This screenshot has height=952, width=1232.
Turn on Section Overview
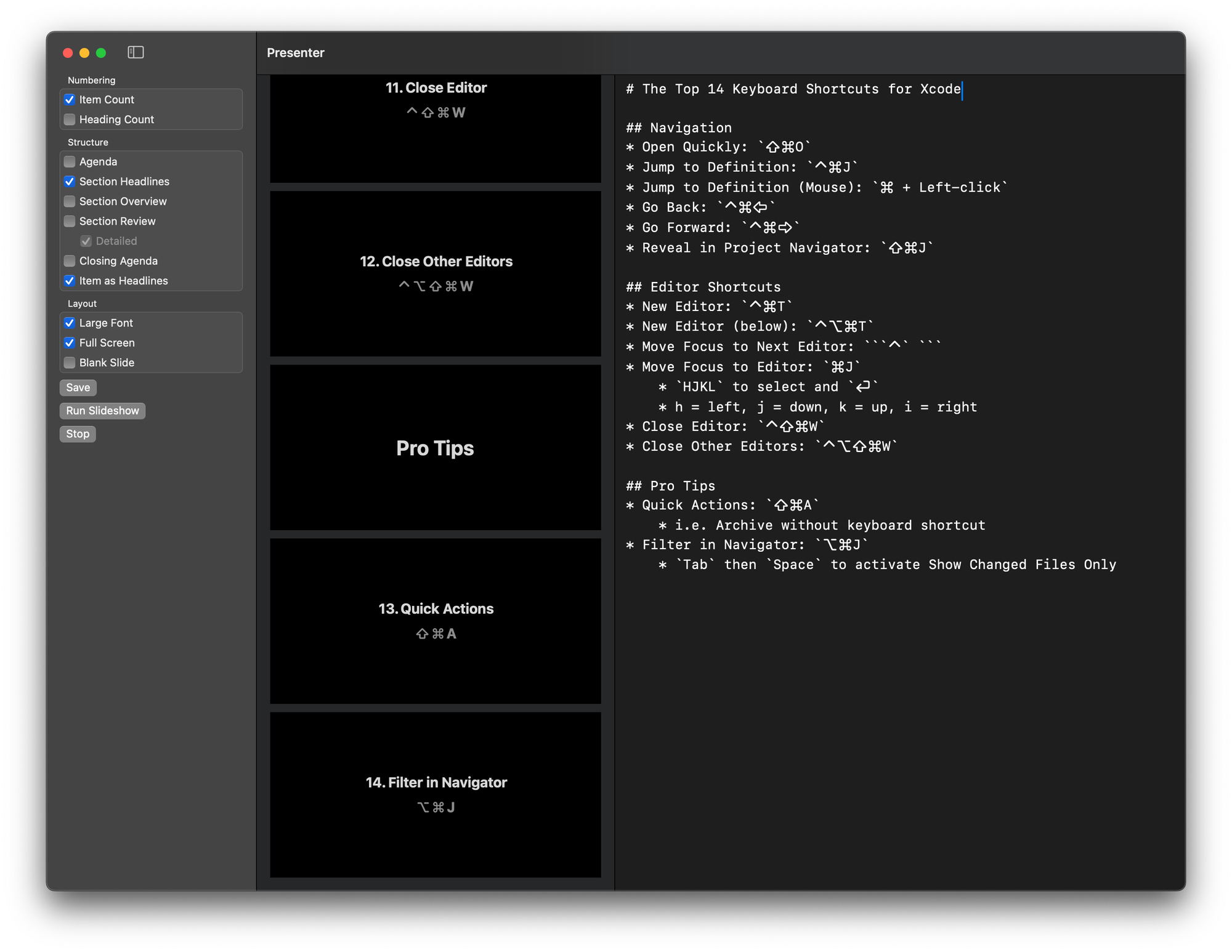70,201
